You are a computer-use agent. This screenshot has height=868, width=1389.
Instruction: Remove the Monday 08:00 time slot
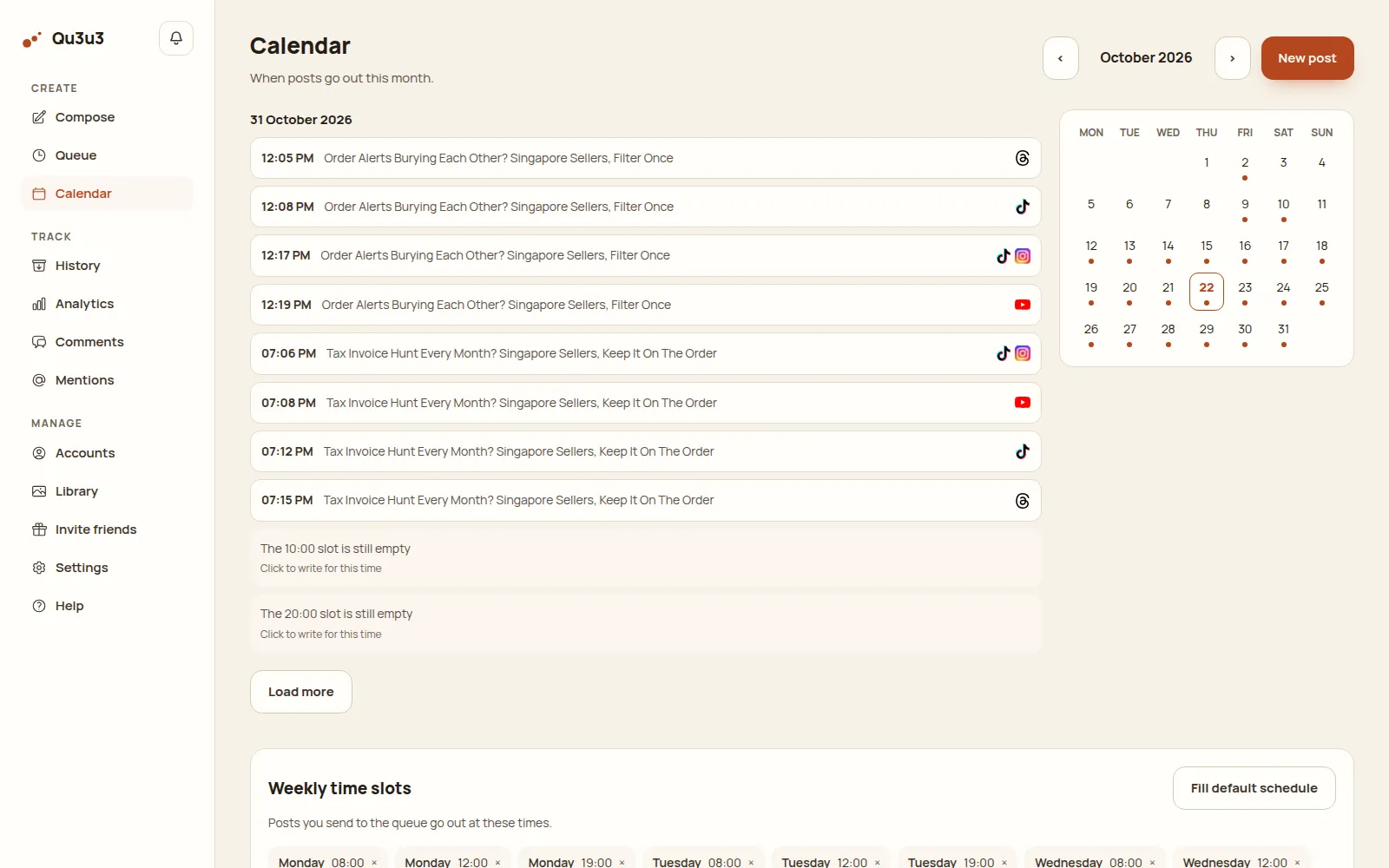tap(374, 863)
